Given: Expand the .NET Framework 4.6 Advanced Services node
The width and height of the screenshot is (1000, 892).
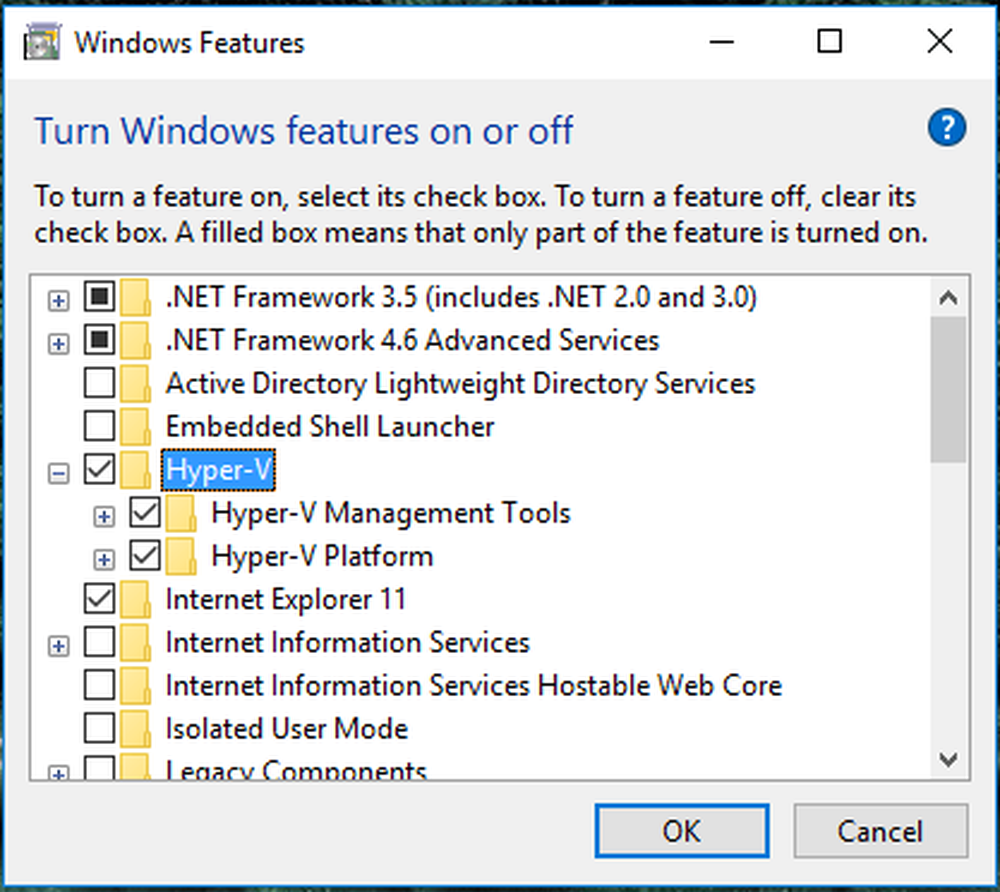Looking at the screenshot, I should click(59, 344).
